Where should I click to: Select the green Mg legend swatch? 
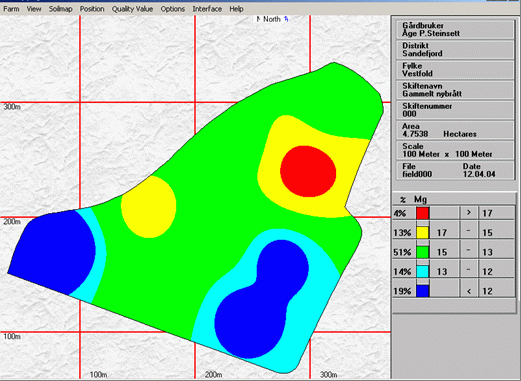(422, 252)
